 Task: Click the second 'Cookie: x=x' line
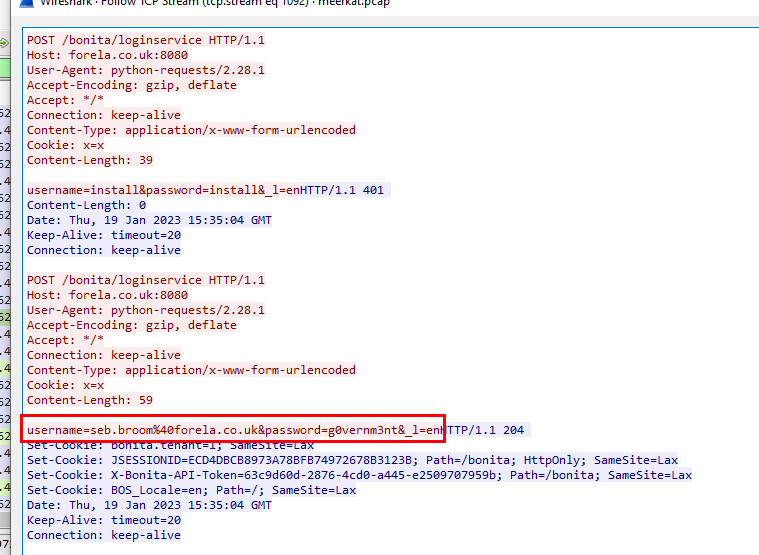point(65,385)
